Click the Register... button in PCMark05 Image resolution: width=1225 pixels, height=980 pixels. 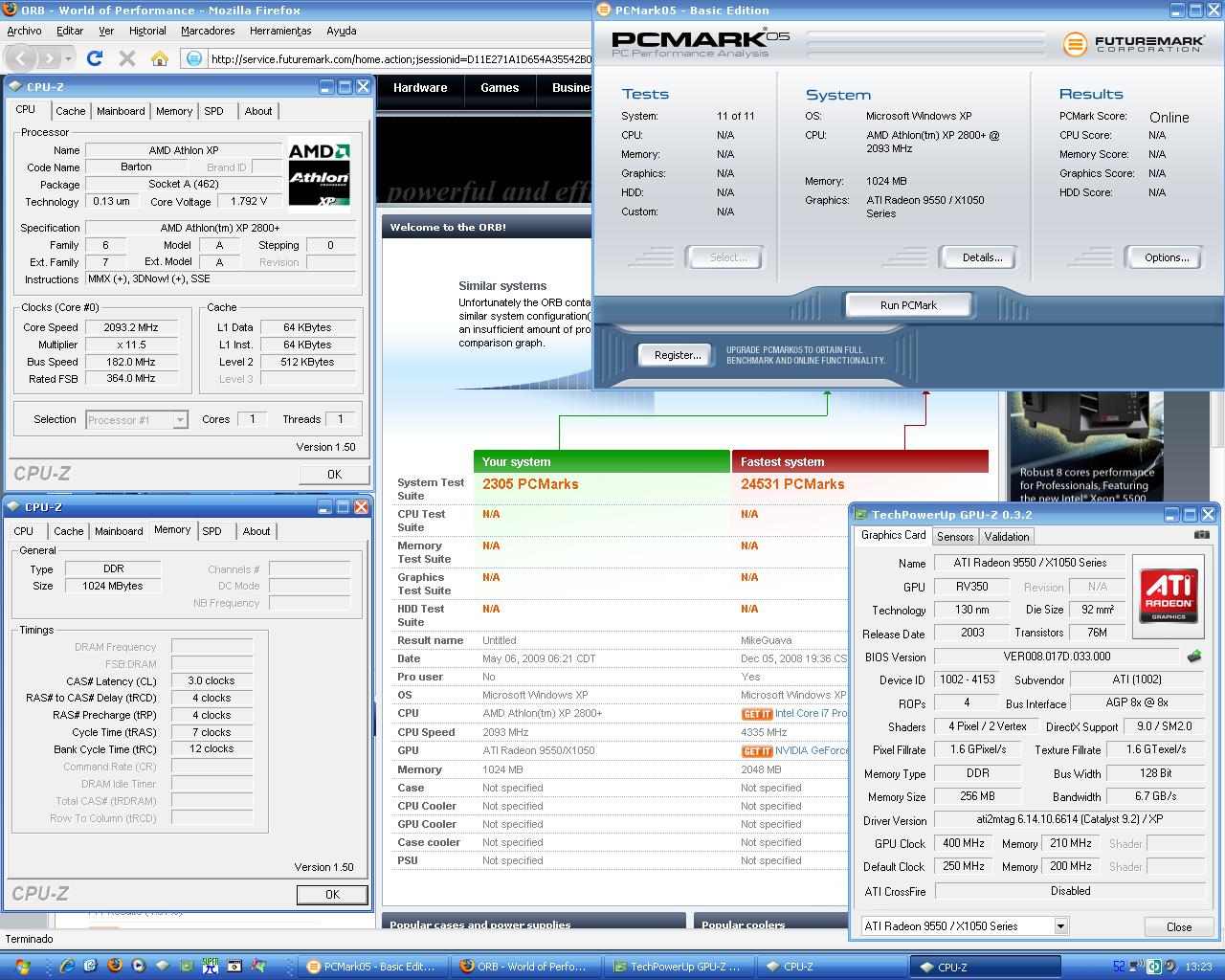[x=677, y=355]
